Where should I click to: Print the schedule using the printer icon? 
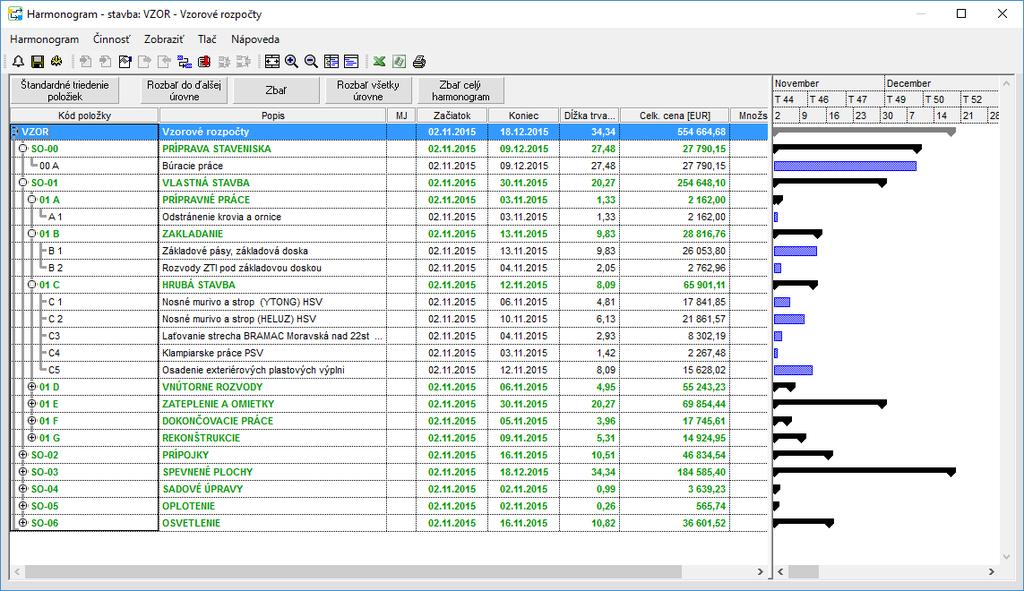[419, 61]
